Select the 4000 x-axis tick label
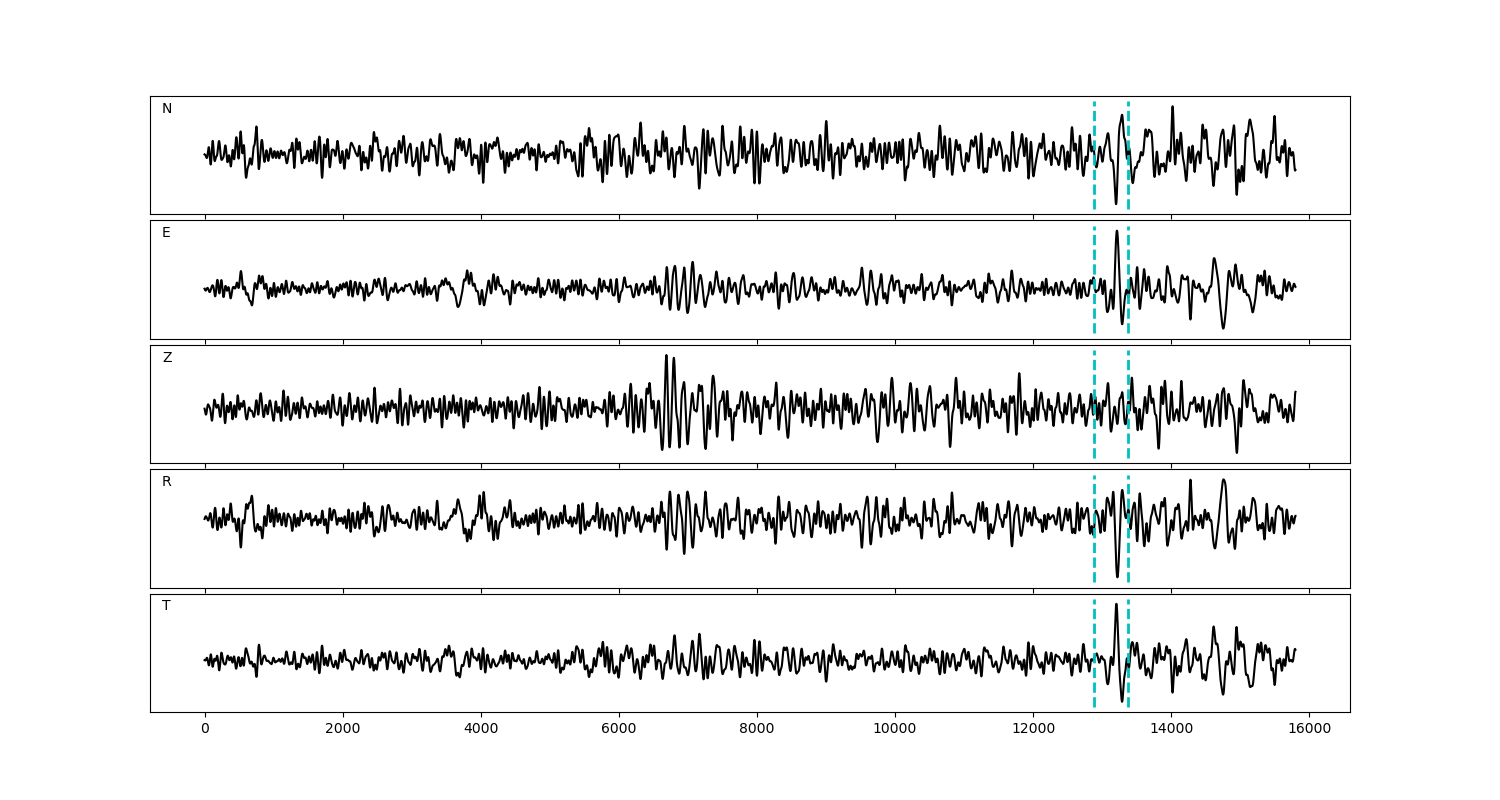 click(x=481, y=729)
